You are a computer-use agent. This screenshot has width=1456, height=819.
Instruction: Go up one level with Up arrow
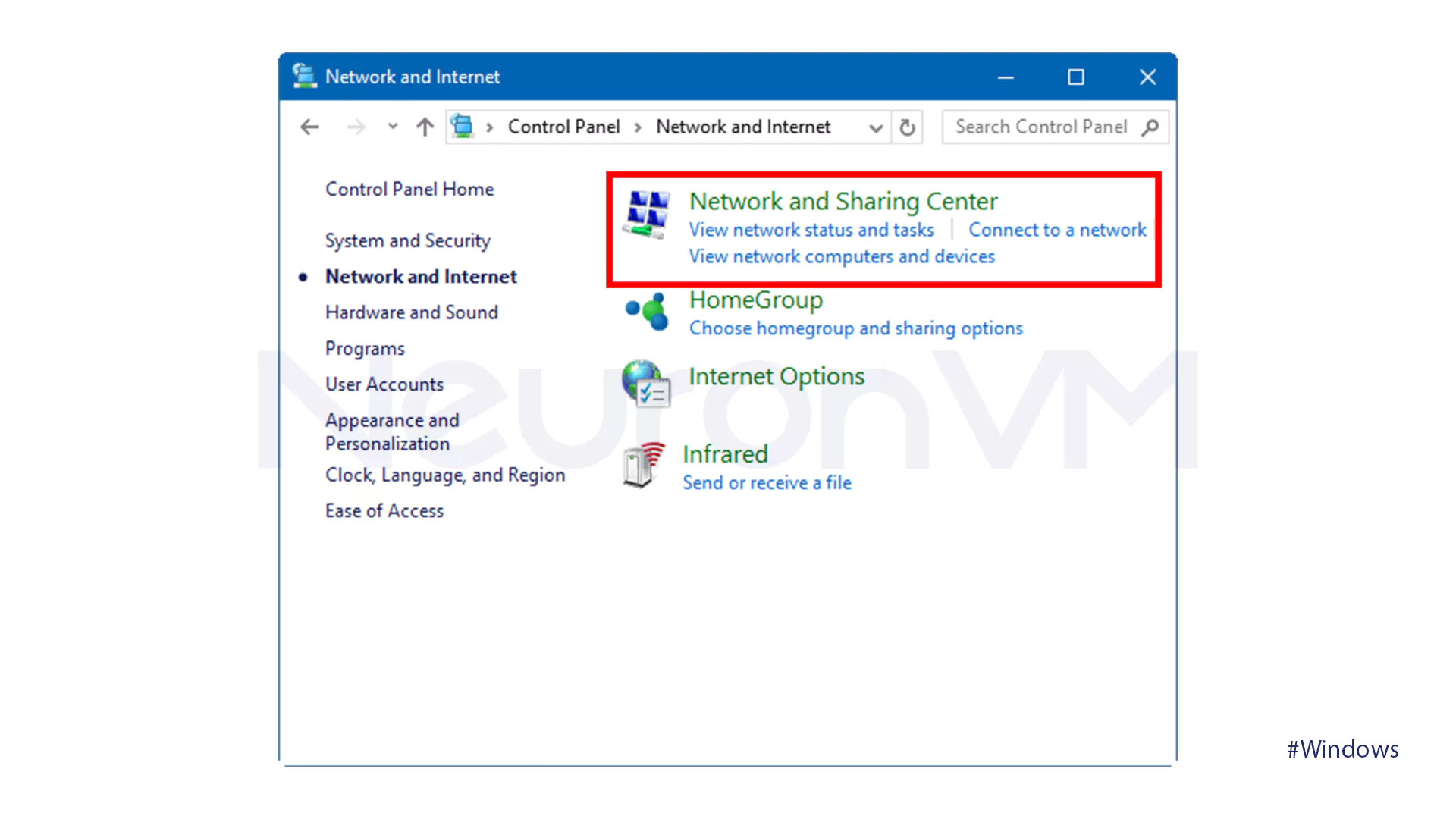tap(425, 127)
